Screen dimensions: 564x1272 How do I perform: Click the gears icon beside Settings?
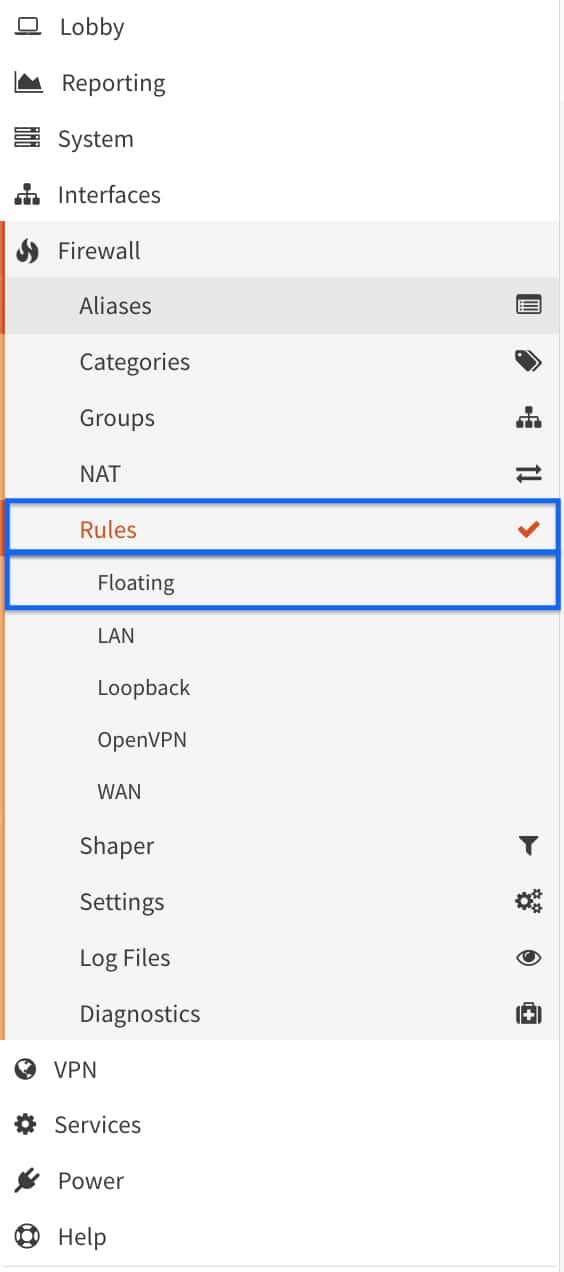point(528,902)
